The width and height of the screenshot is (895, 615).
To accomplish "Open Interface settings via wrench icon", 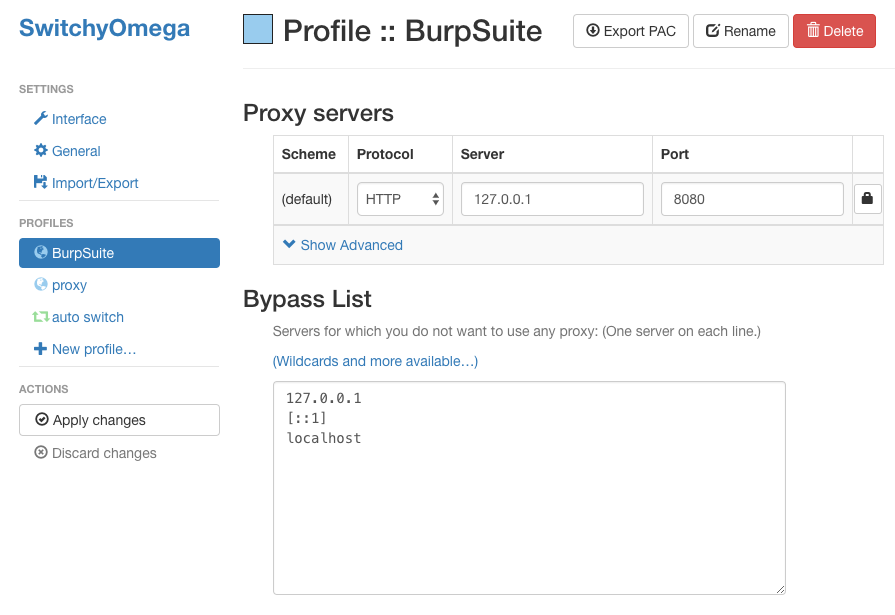I will [40, 119].
